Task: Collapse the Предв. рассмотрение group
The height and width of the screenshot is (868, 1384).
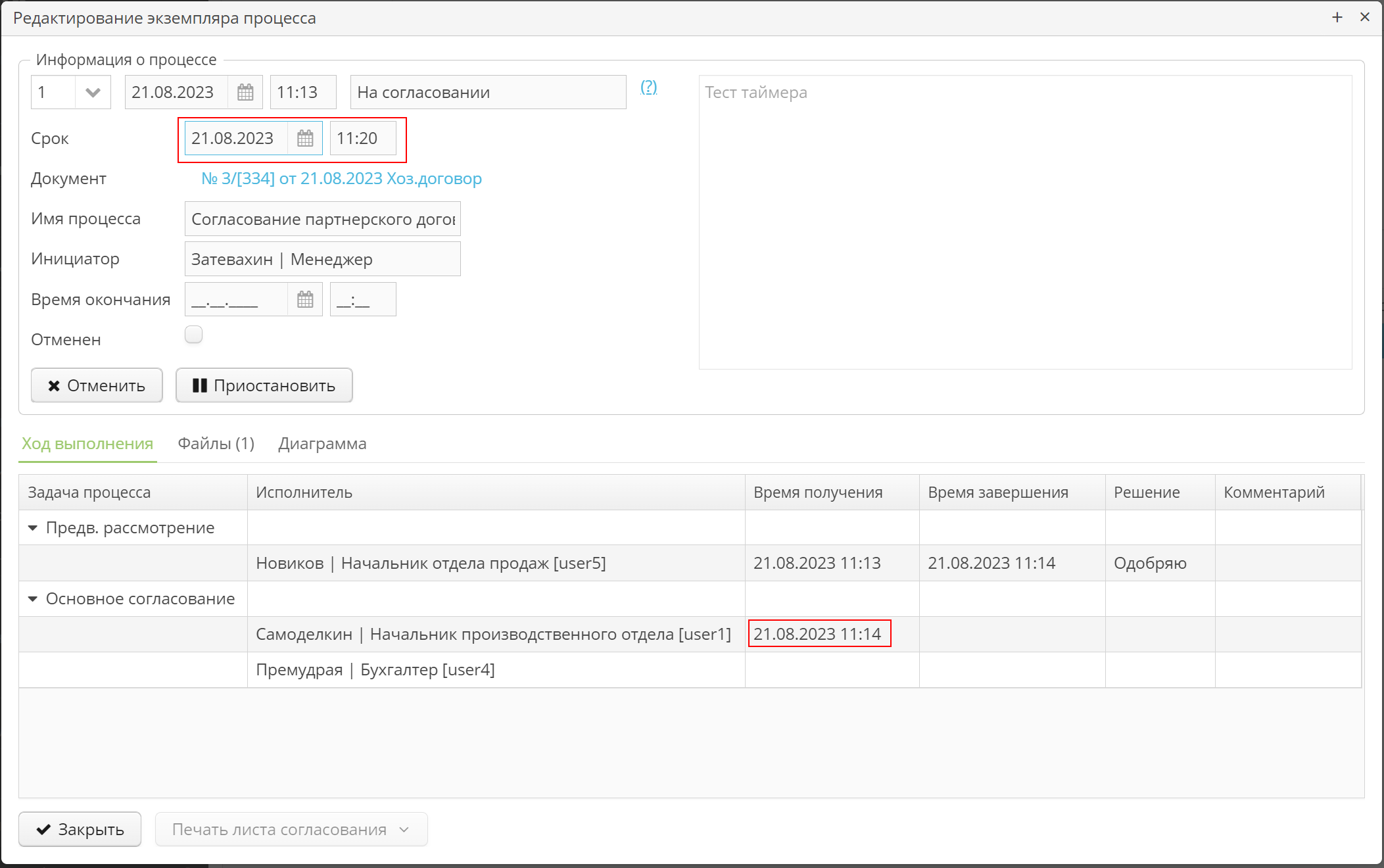Action: 33,528
